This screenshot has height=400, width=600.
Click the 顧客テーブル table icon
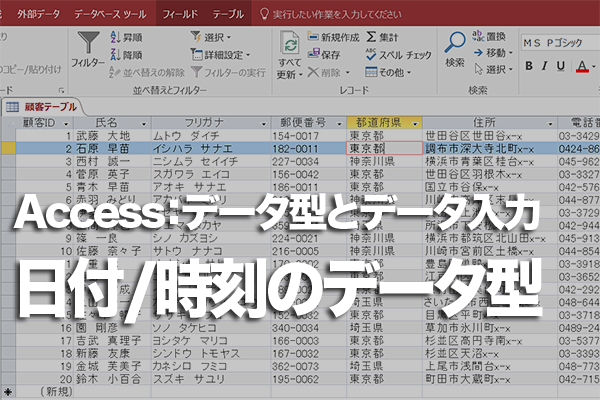pos(12,107)
